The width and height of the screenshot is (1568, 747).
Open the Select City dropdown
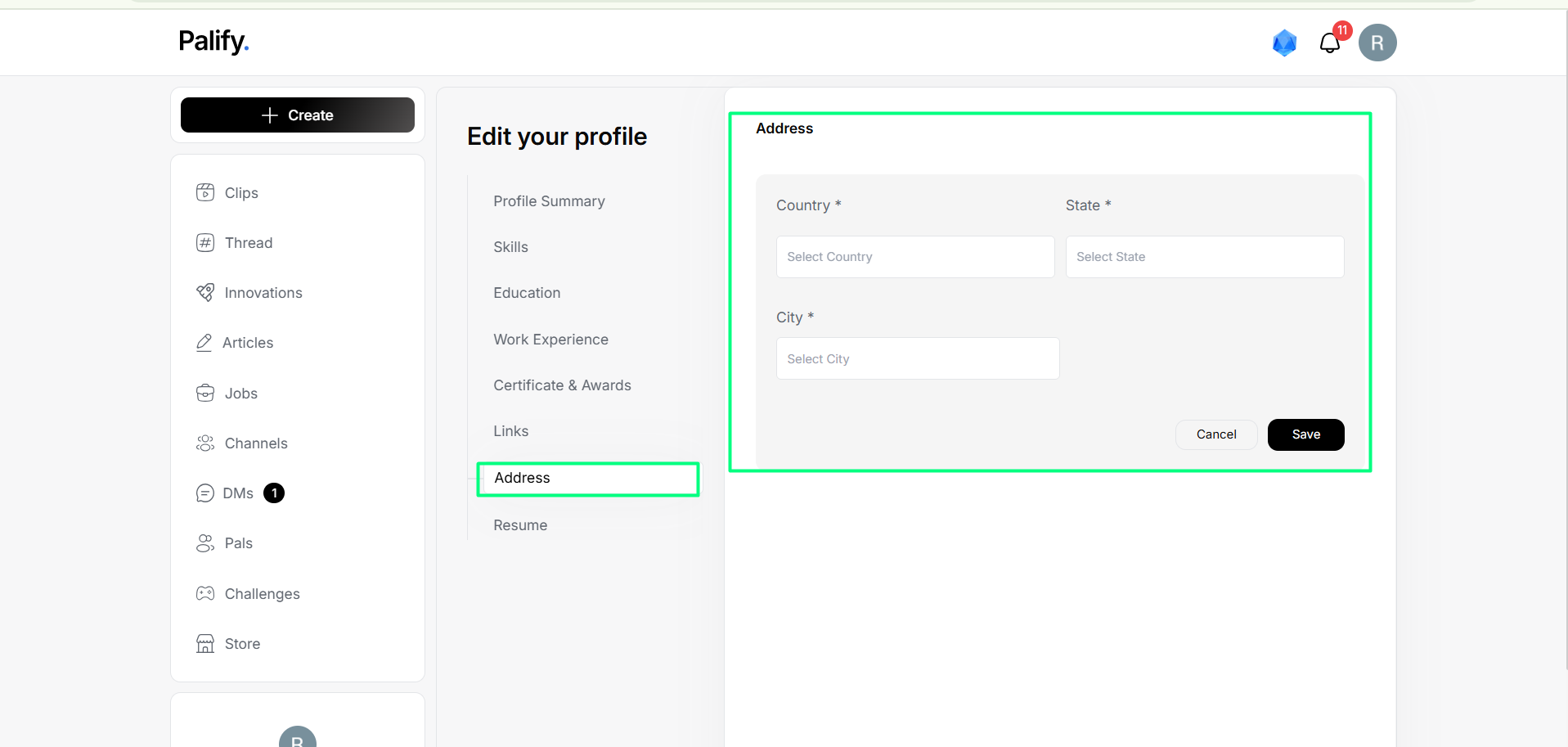918,358
